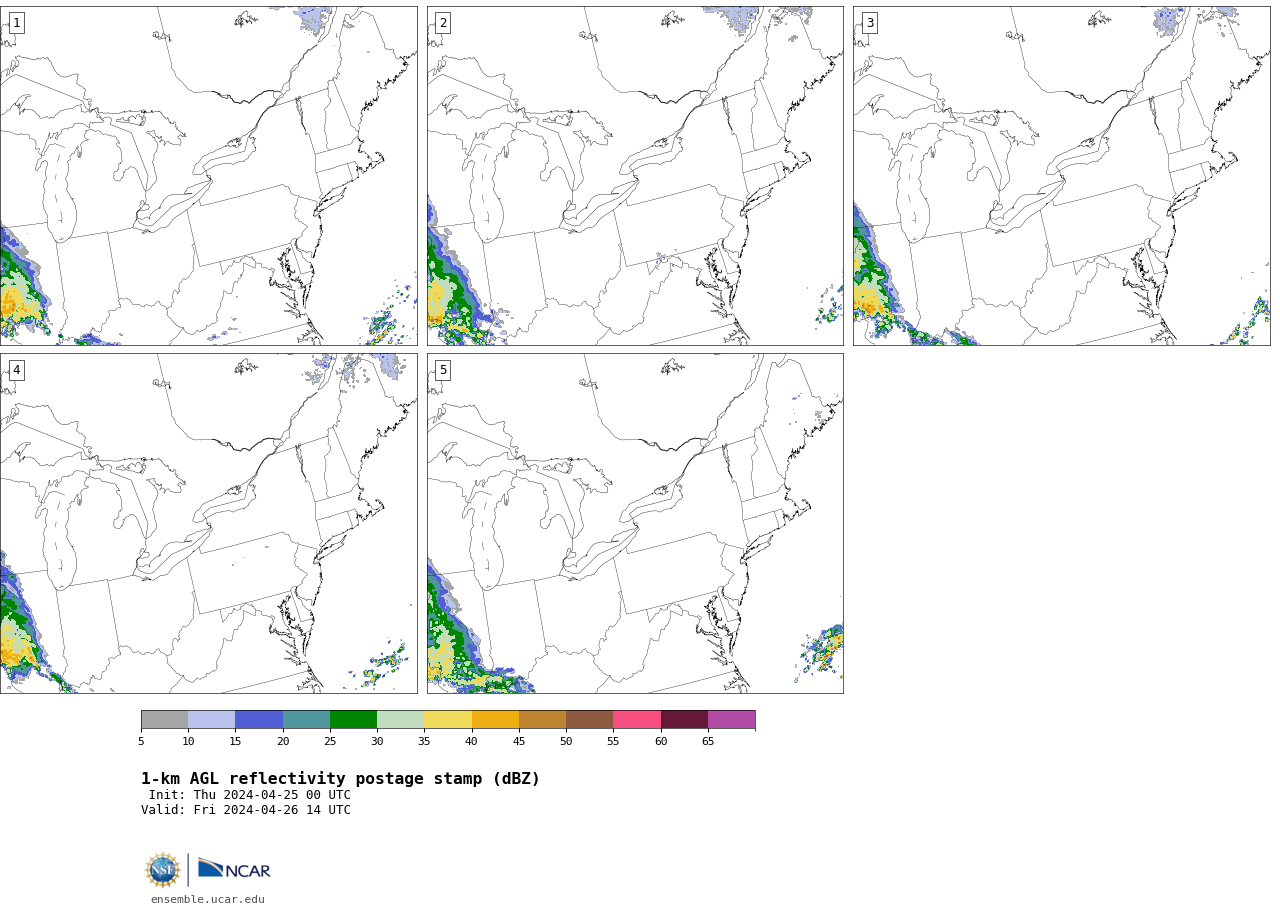
Task: Click the teal 20-25 dBZ swatch
Action: (x=306, y=720)
